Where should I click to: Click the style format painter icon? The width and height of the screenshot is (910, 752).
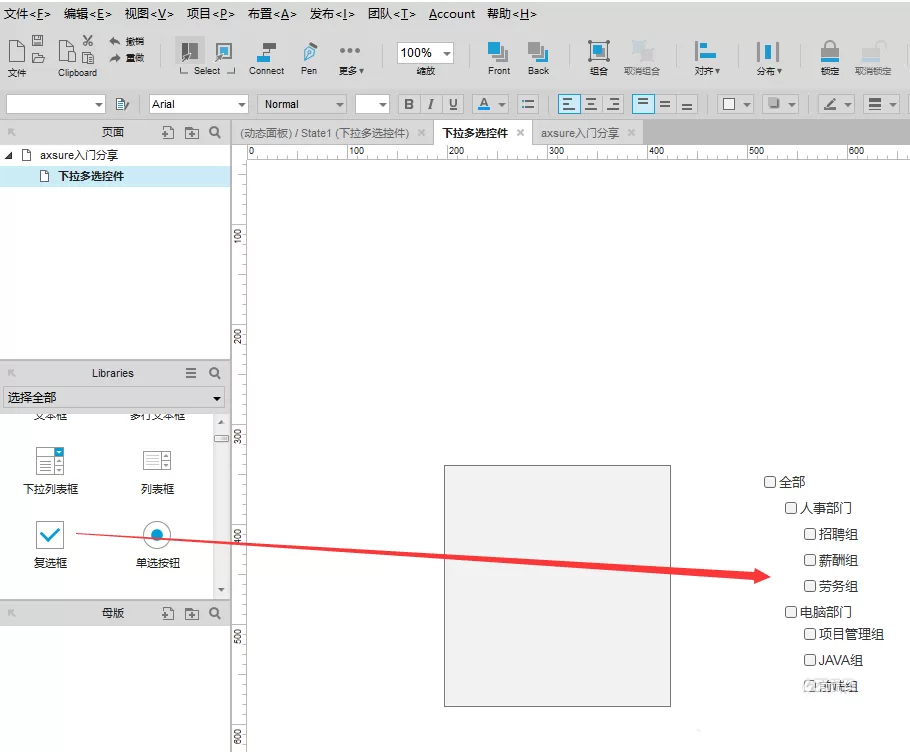(x=122, y=104)
